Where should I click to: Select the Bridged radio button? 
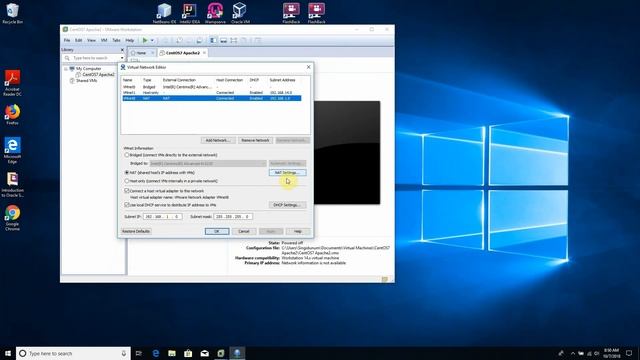[127, 155]
